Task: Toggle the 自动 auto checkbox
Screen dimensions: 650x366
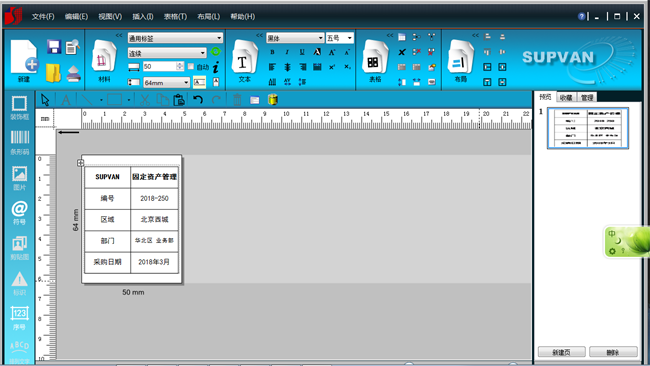Action: (191, 66)
